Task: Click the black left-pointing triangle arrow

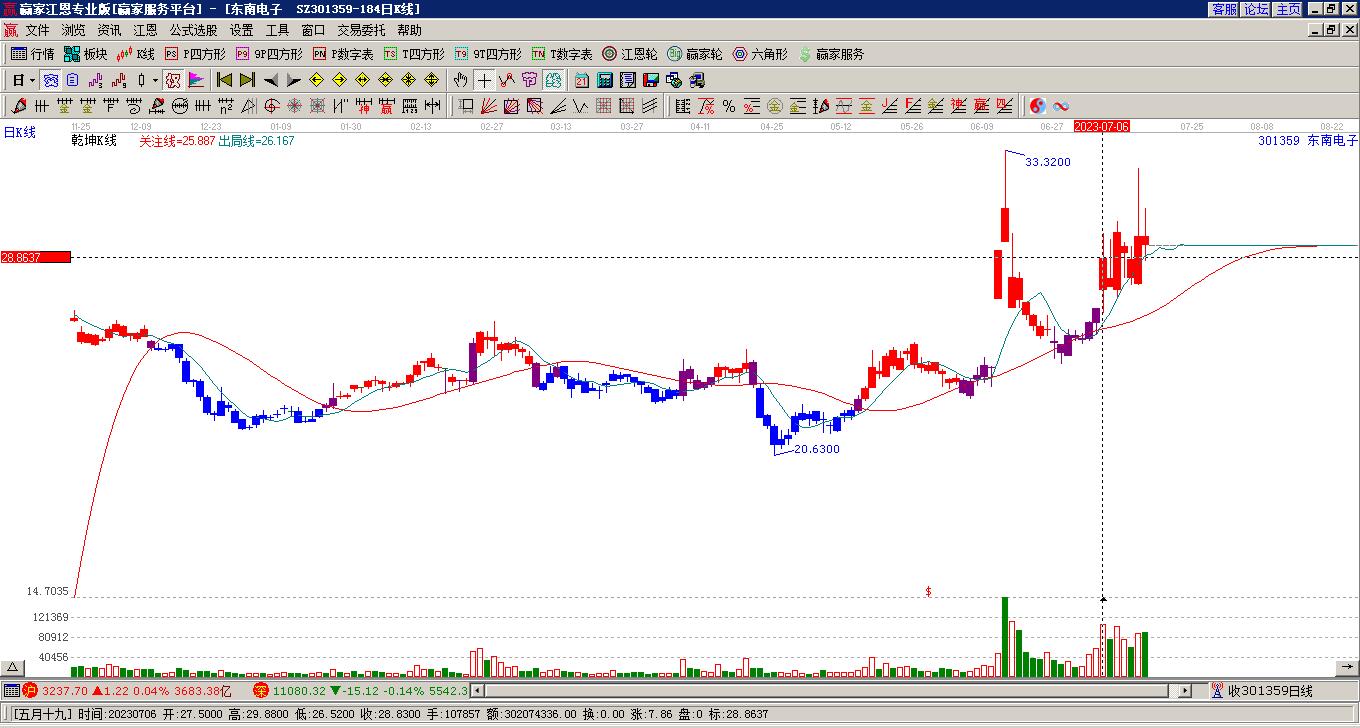Action: pos(271,80)
